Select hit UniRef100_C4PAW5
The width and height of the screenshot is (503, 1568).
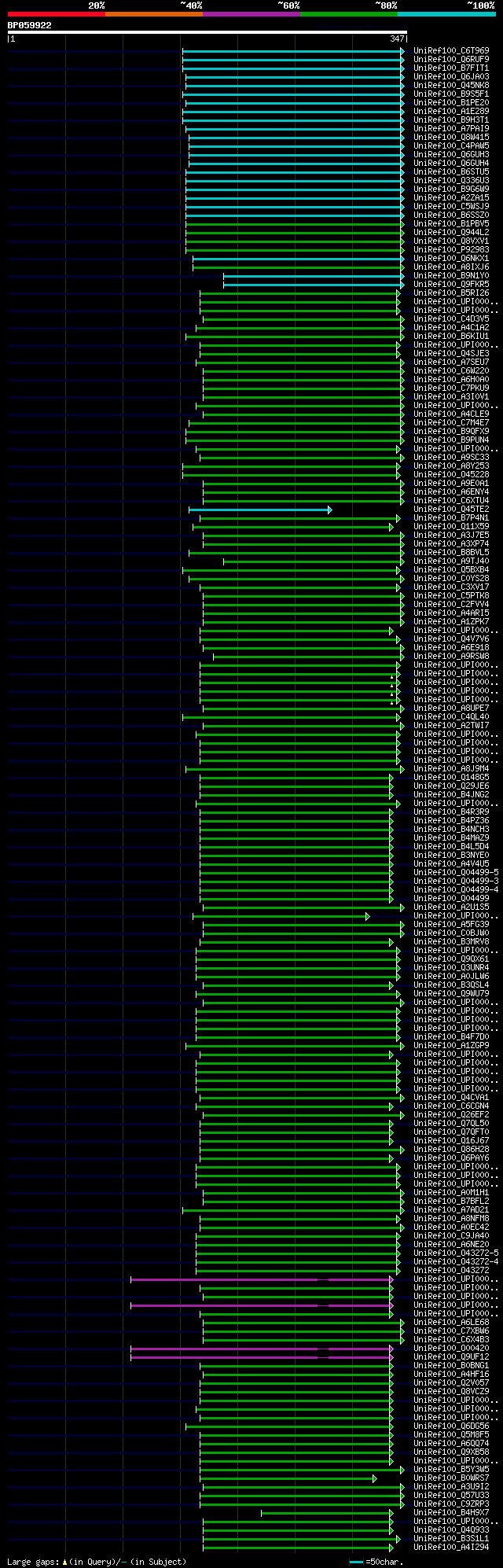click(x=451, y=145)
